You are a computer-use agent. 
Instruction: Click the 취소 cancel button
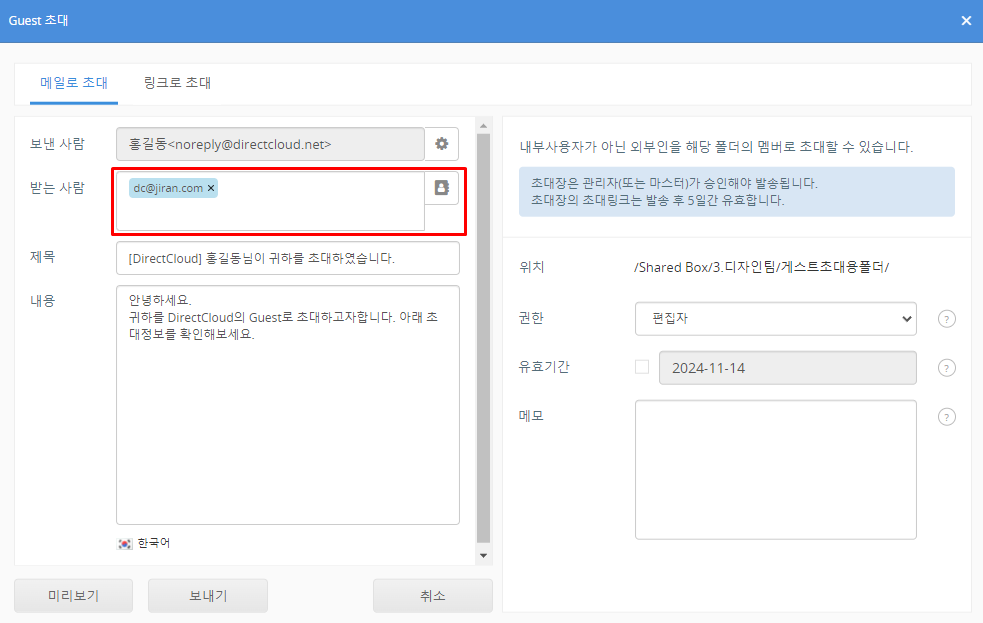pos(432,596)
